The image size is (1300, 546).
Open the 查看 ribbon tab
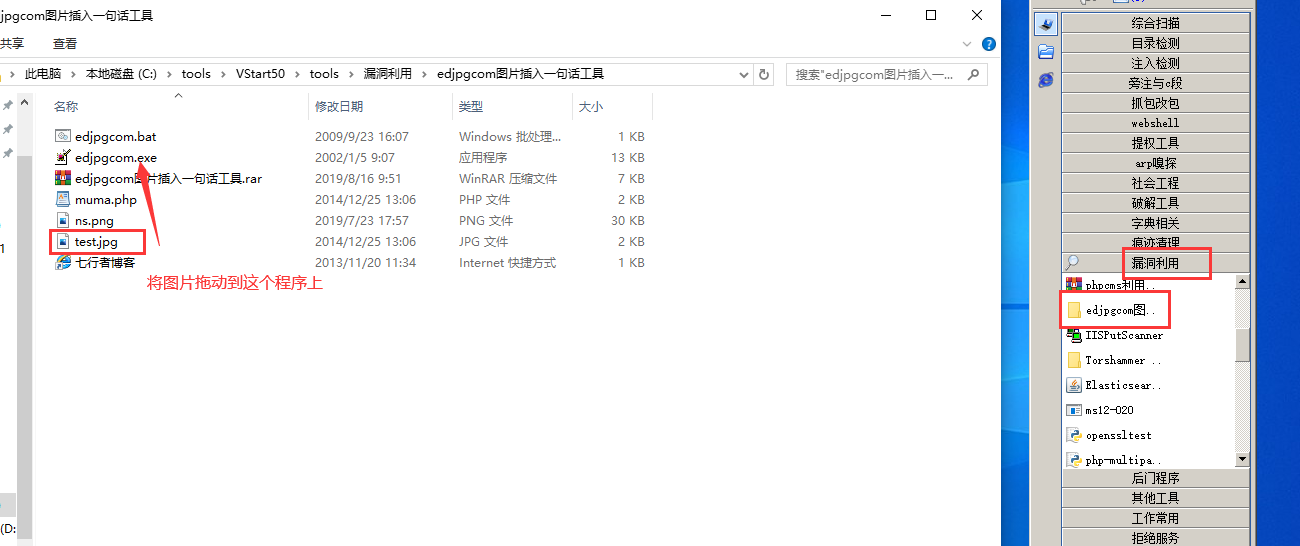point(65,44)
